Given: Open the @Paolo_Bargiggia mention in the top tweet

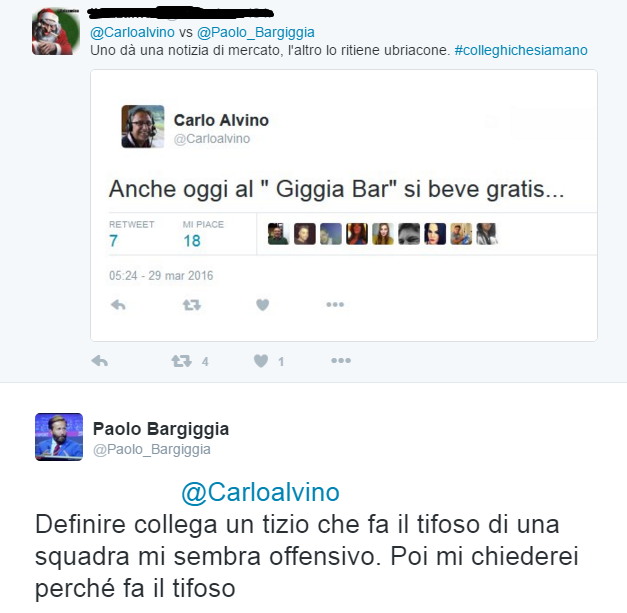Looking at the screenshot, I should click(256, 32).
